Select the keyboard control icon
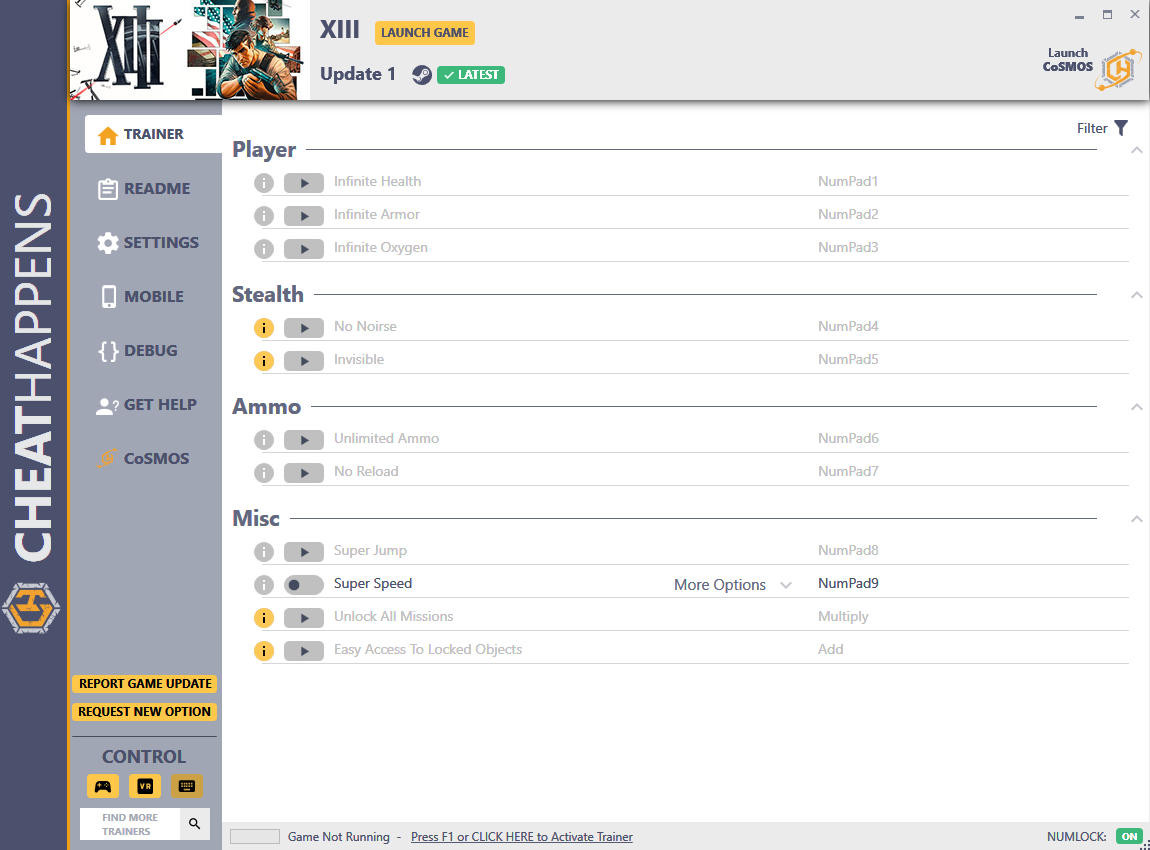The image size is (1150, 850). point(187,786)
